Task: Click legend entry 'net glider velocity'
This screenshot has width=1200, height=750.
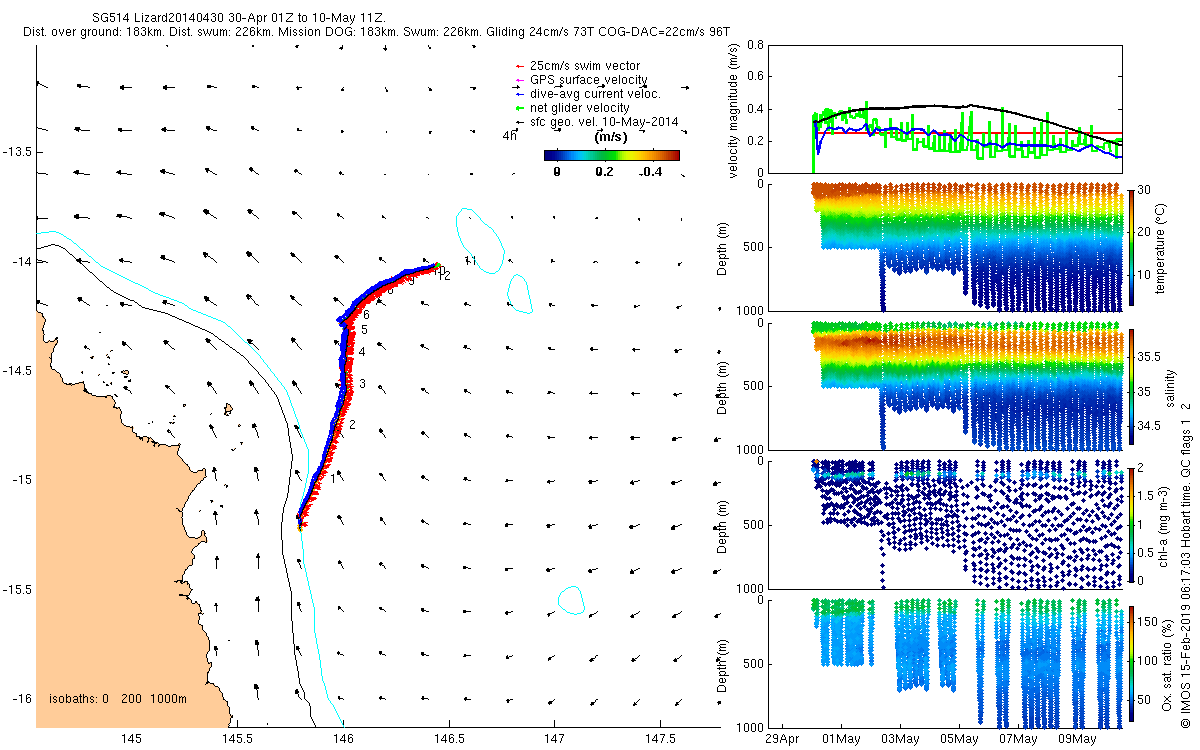Action: click(x=580, y=108)
